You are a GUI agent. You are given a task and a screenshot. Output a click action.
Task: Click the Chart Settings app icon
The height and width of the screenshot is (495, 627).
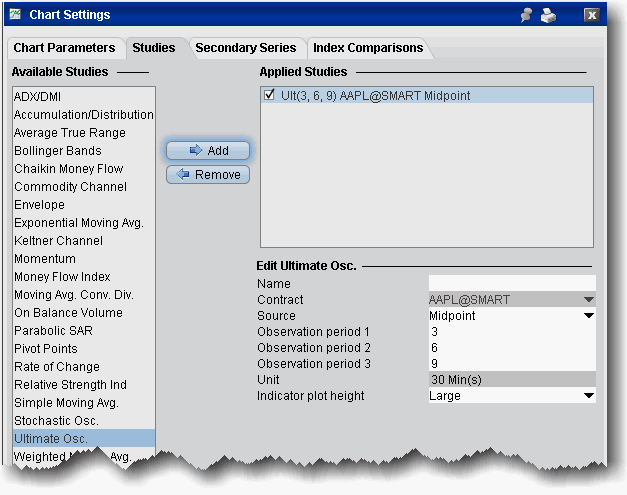click(x=14, y=16)
